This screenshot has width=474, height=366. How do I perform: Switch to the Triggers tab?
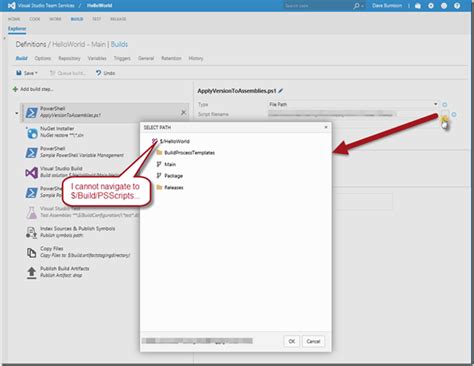(x=122, y=58)
